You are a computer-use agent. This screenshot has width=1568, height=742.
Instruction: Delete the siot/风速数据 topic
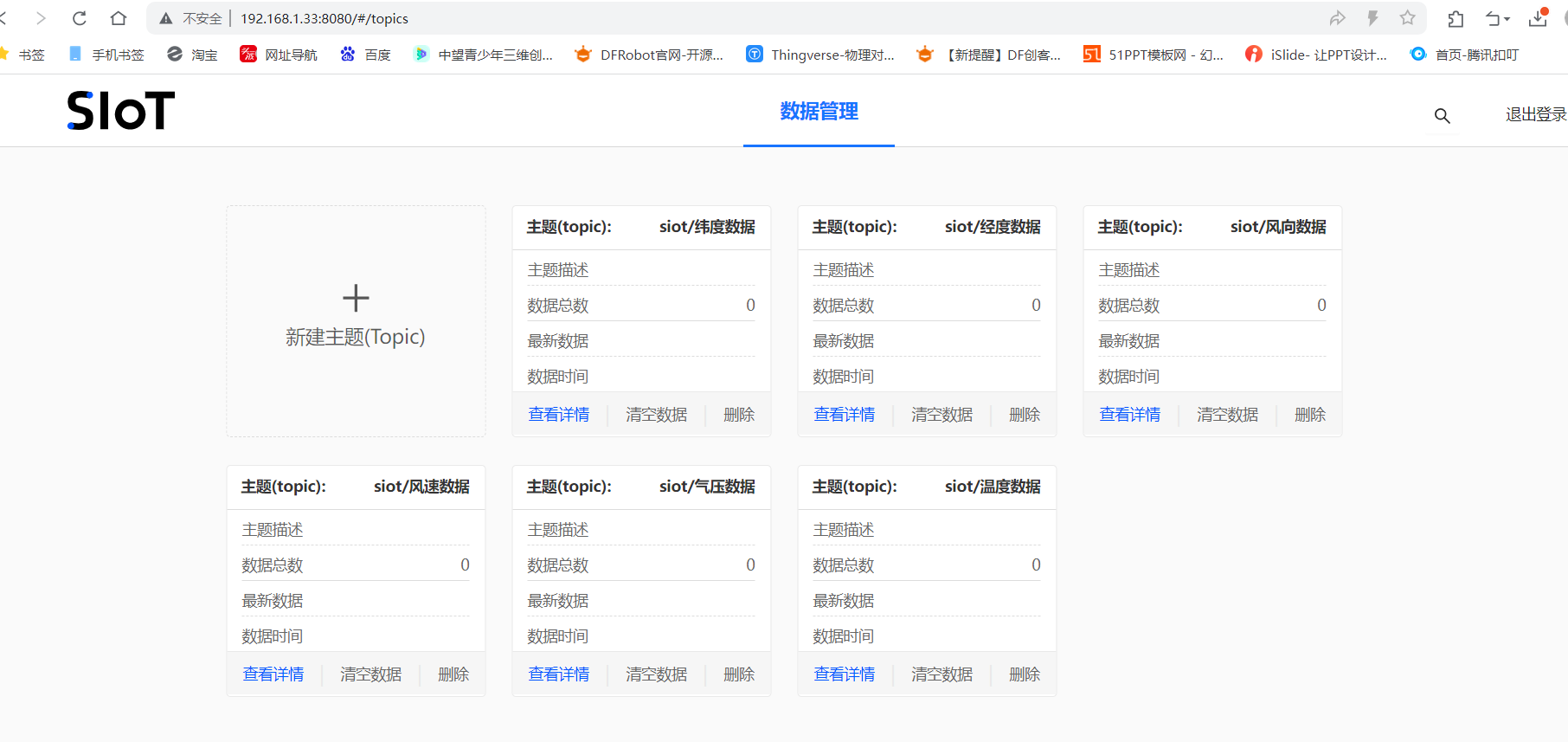tap(453, 674)
